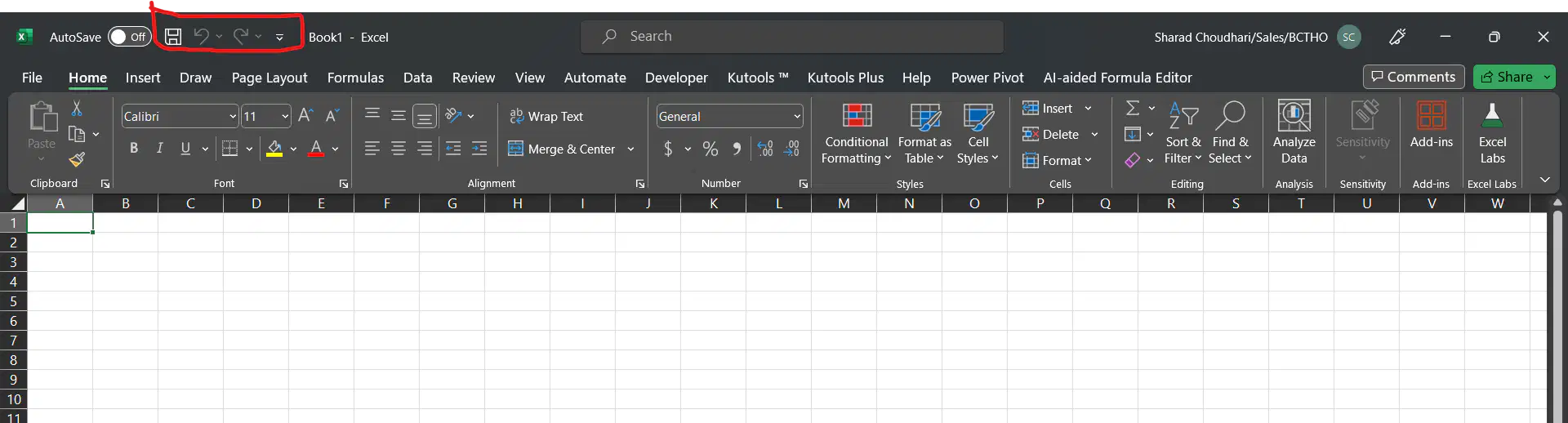Open Merge & Center dropdown arrow
This screenshot has height=423, width=1568.
tap(630, 149)
